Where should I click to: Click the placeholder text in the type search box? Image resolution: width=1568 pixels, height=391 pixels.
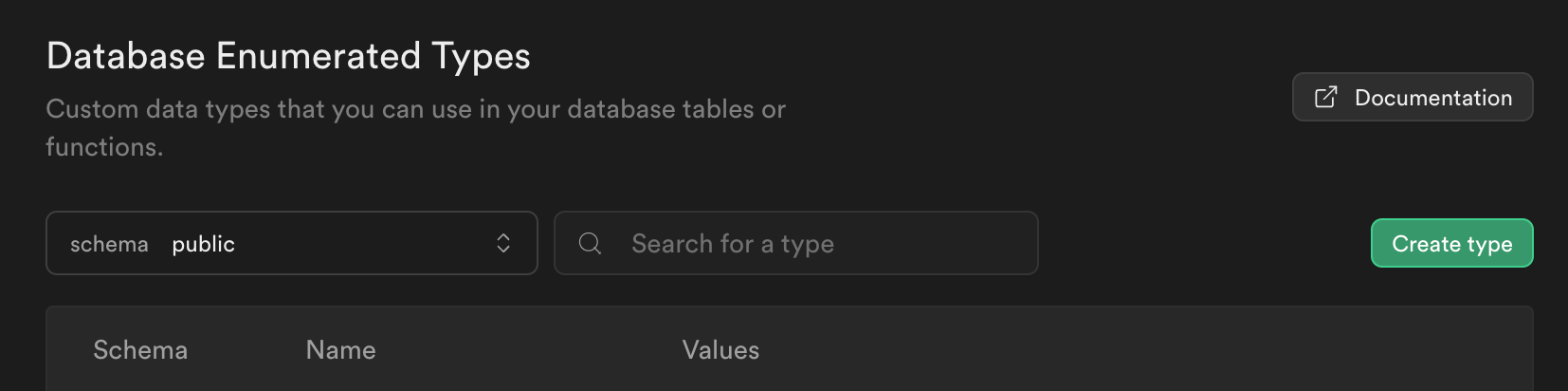coord(733,244)
